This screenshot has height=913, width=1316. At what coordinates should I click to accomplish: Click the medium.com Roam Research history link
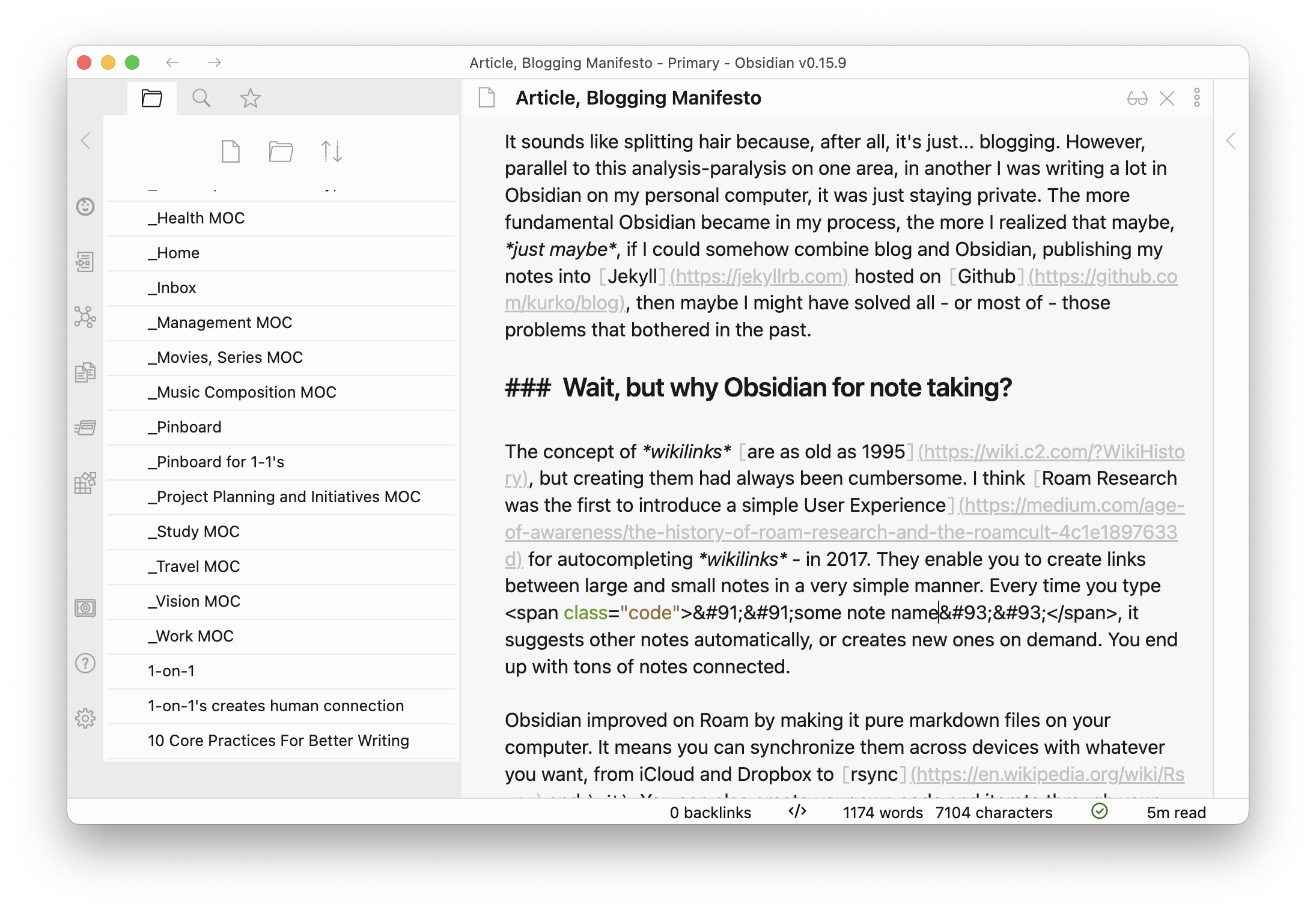841,532
